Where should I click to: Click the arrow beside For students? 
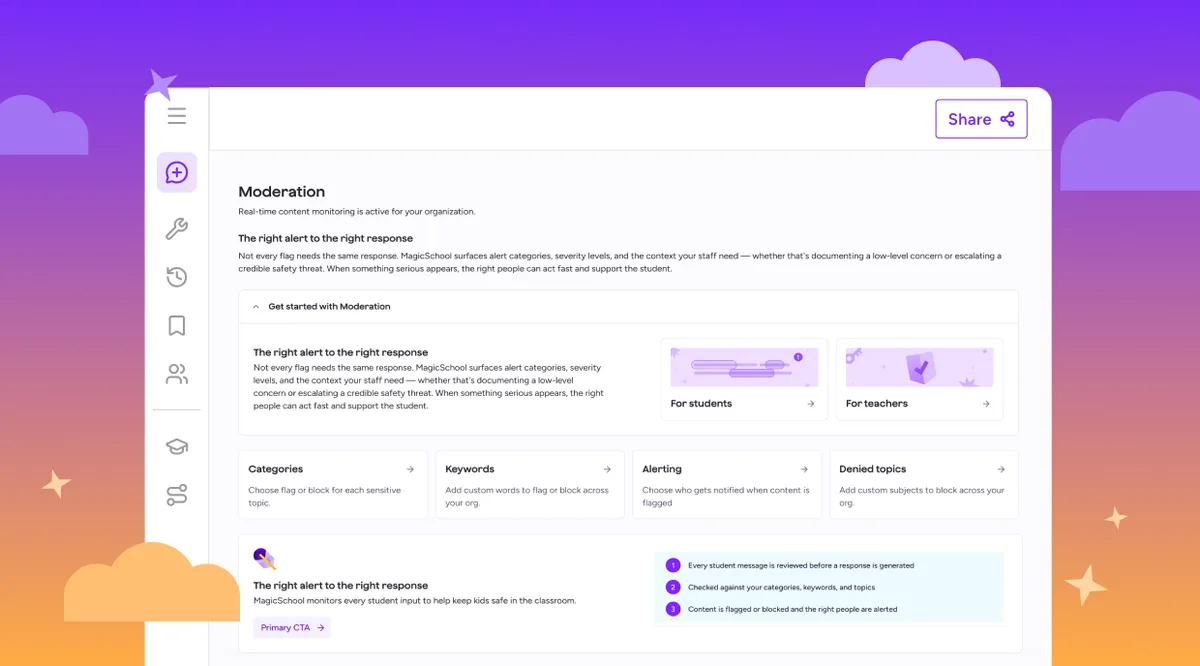[x=810, y=404]
